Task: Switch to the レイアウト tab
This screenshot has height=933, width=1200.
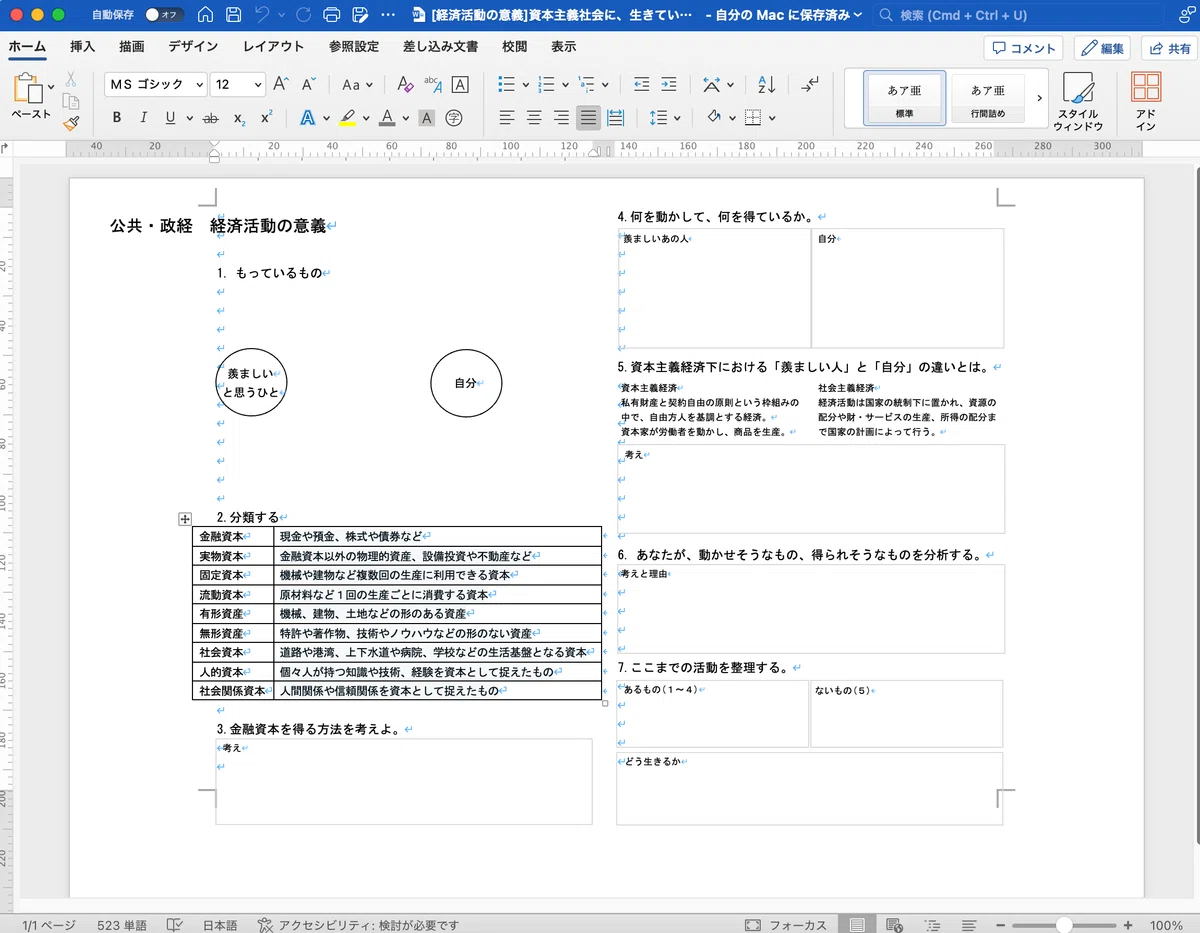Action: [x=273, y=47]
